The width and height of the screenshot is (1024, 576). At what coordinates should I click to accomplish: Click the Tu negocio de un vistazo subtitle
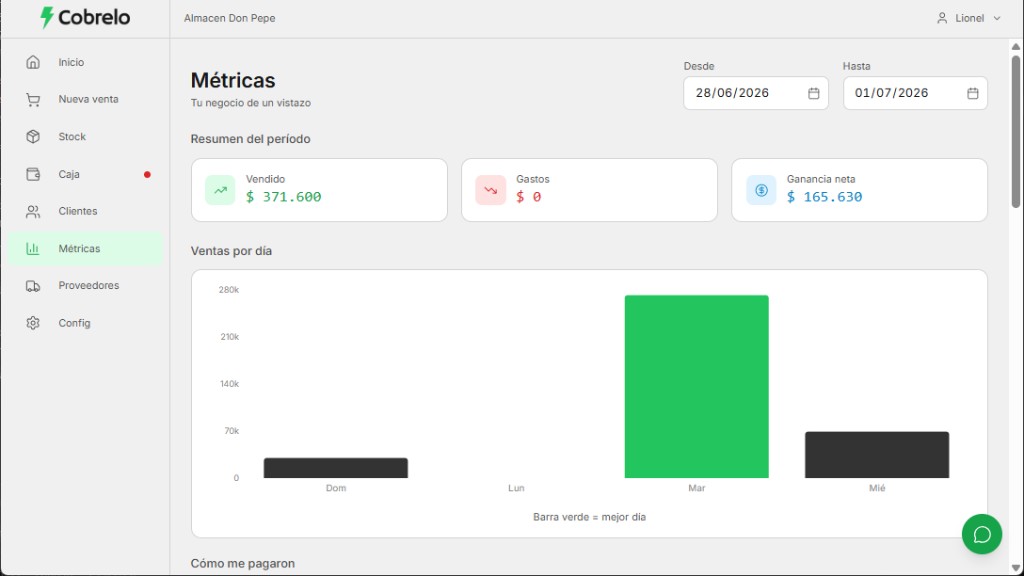click(x=251, y=103)
